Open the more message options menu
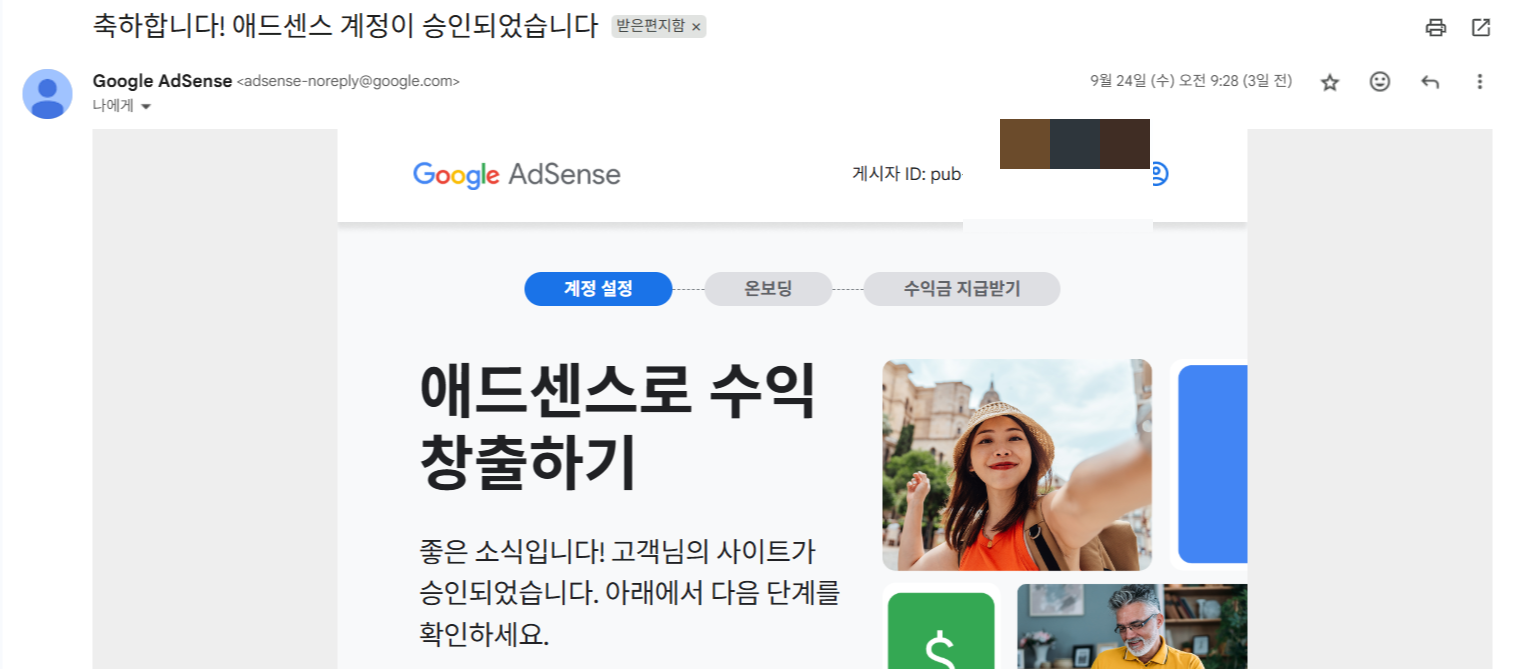The width and height of the screenshot is (1515, 669). (1479, 82)
